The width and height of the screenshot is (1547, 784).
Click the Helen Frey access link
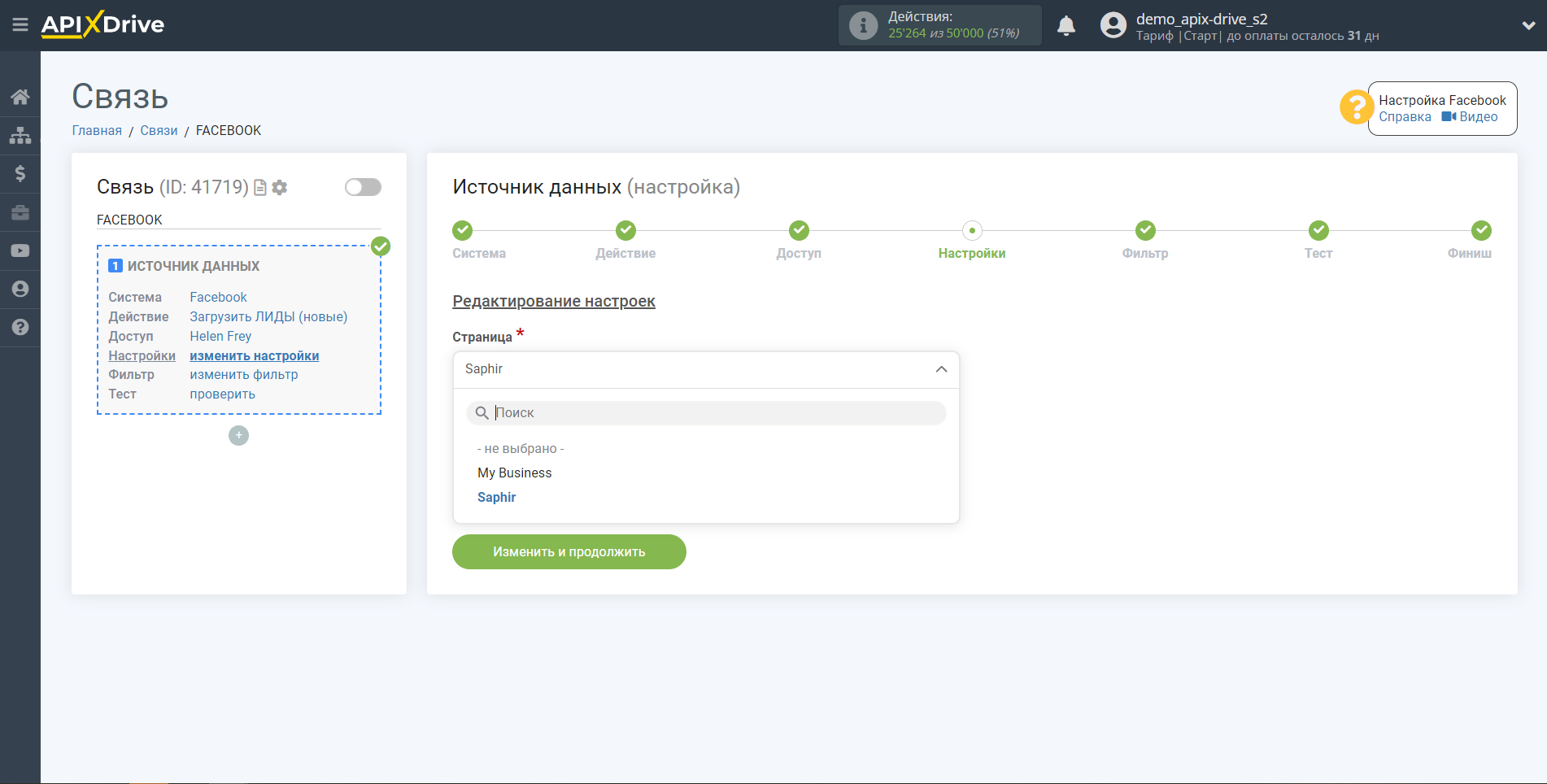pyautogui.click(x=220, y=337)
